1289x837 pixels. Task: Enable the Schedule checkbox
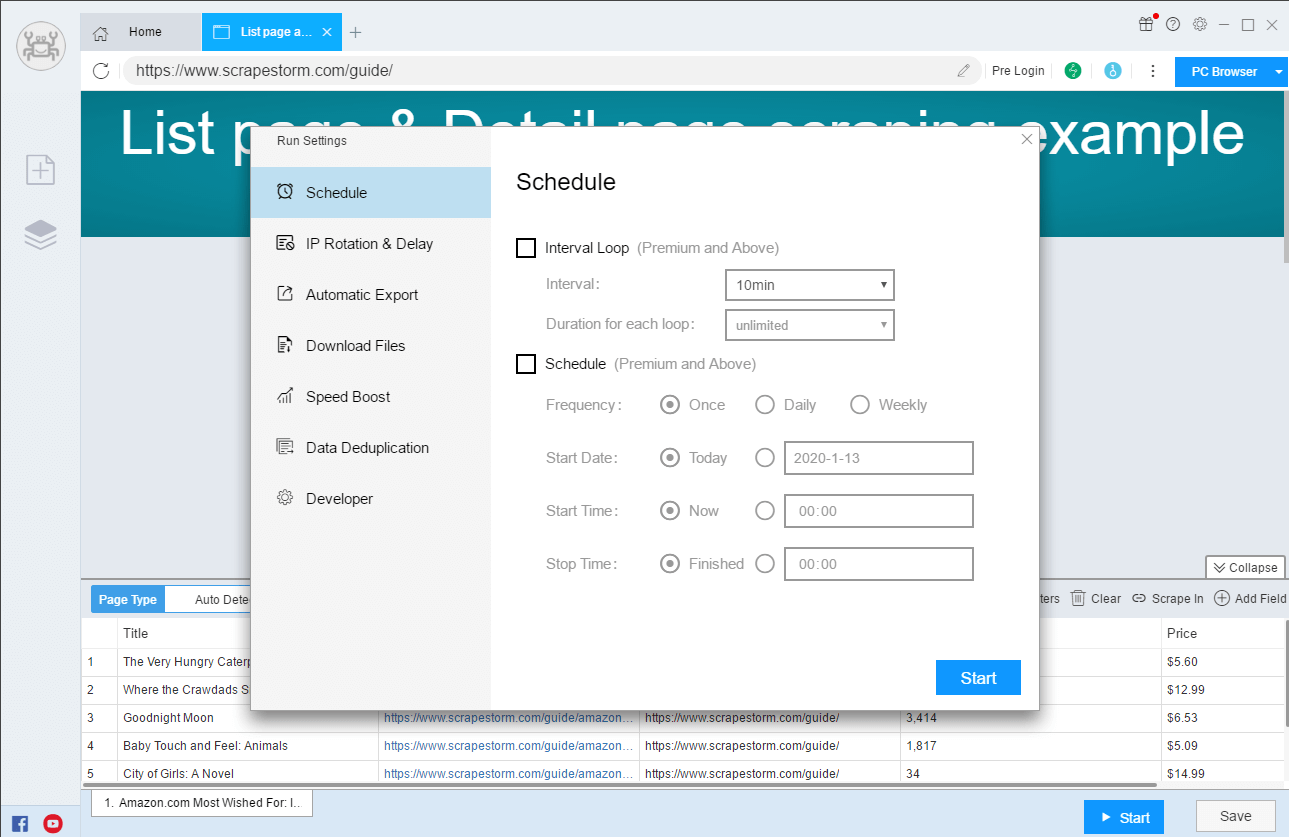click(x=526, y=364)
